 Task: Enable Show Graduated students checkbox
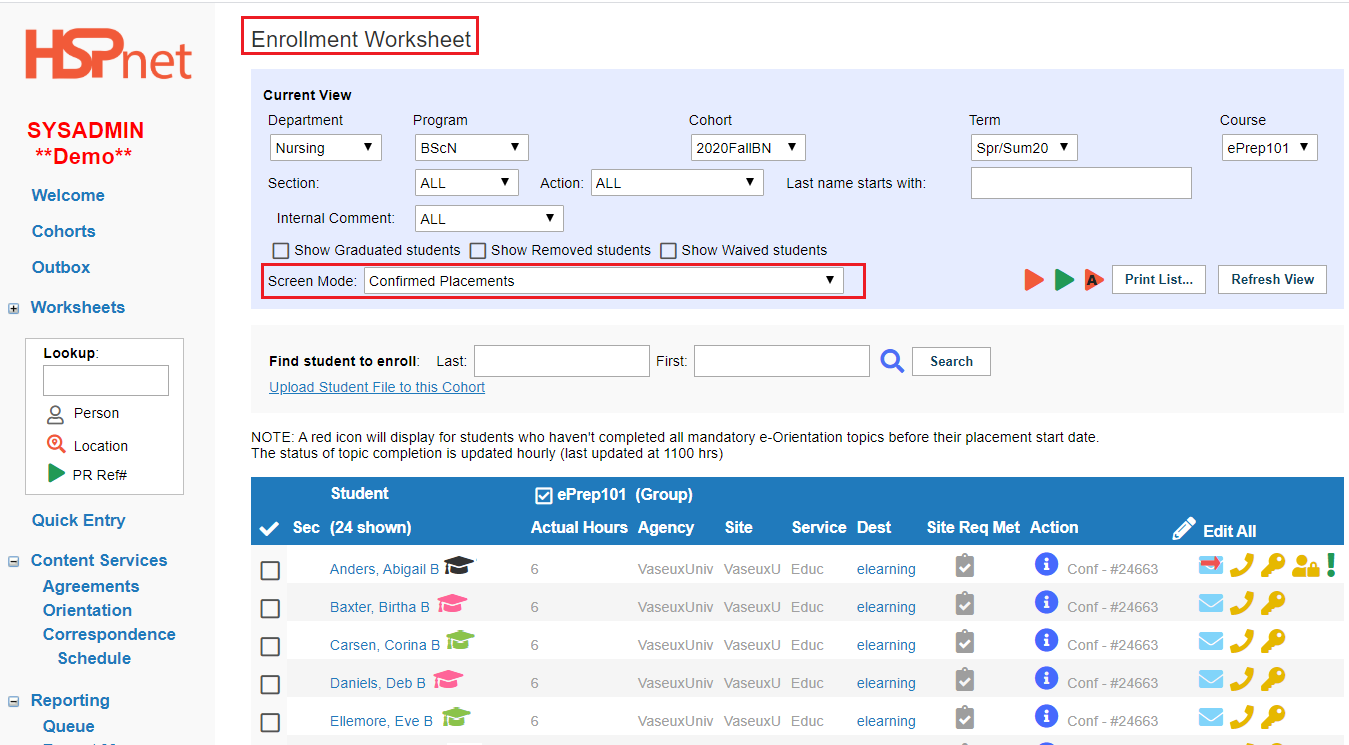[281, 250]
